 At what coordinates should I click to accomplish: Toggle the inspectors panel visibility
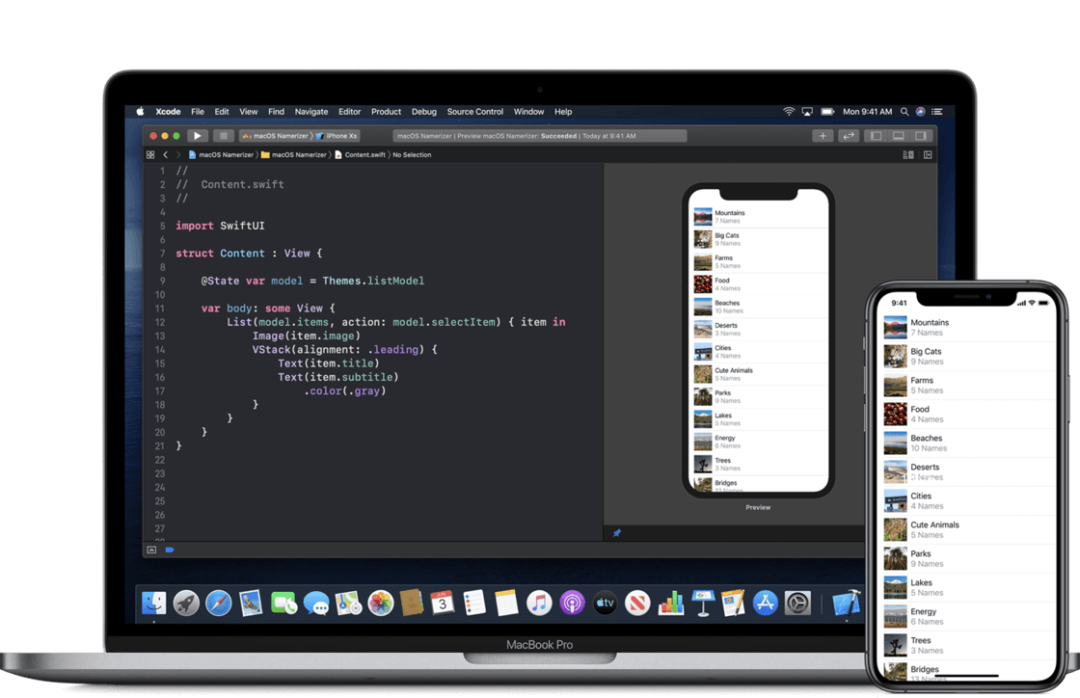pos(921,136)
